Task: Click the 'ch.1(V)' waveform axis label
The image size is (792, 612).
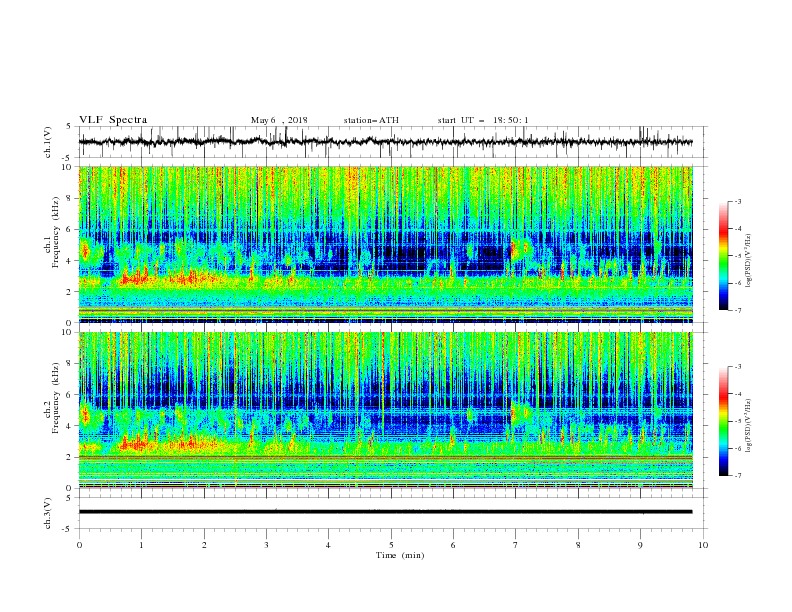Action: [48, 142]
